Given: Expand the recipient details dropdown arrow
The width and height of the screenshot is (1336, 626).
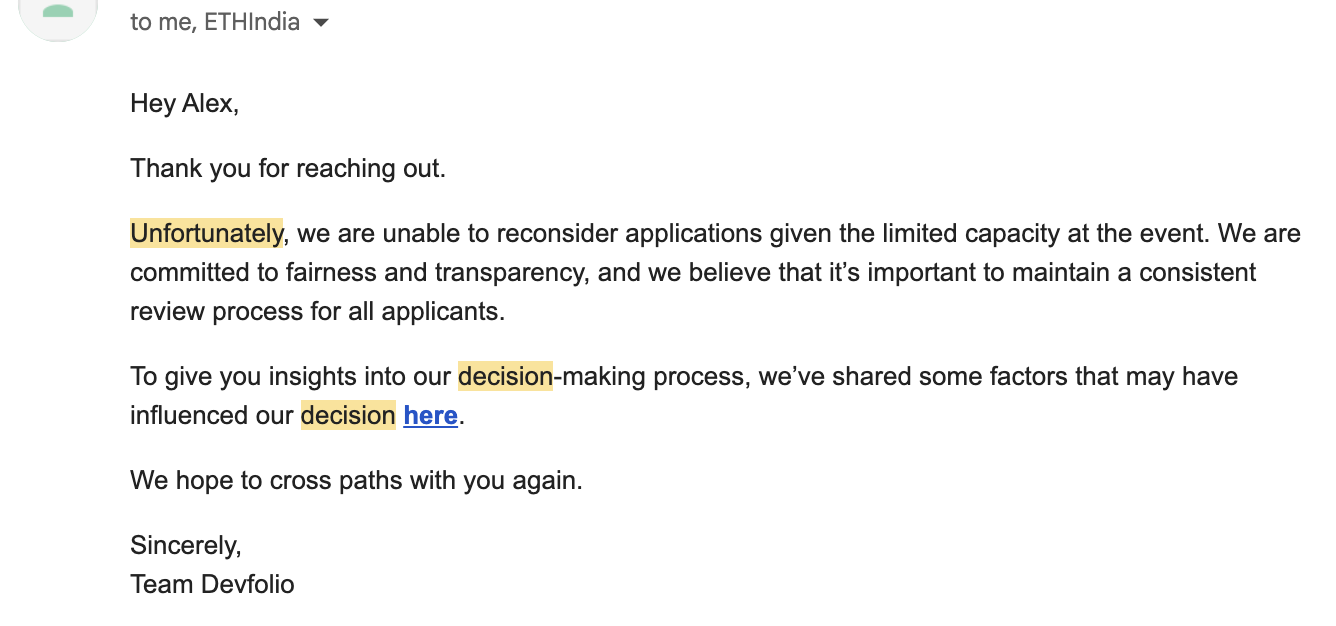Looking at the screenshot, I should pos(321,23).
